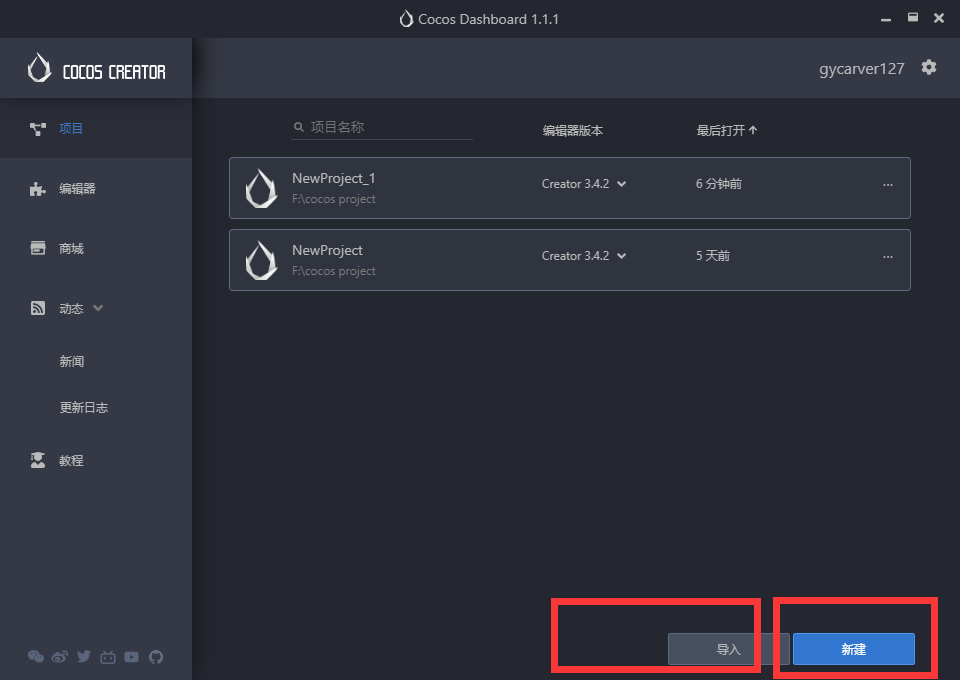Open editor version dropdown for NewProject

point(584,256)
